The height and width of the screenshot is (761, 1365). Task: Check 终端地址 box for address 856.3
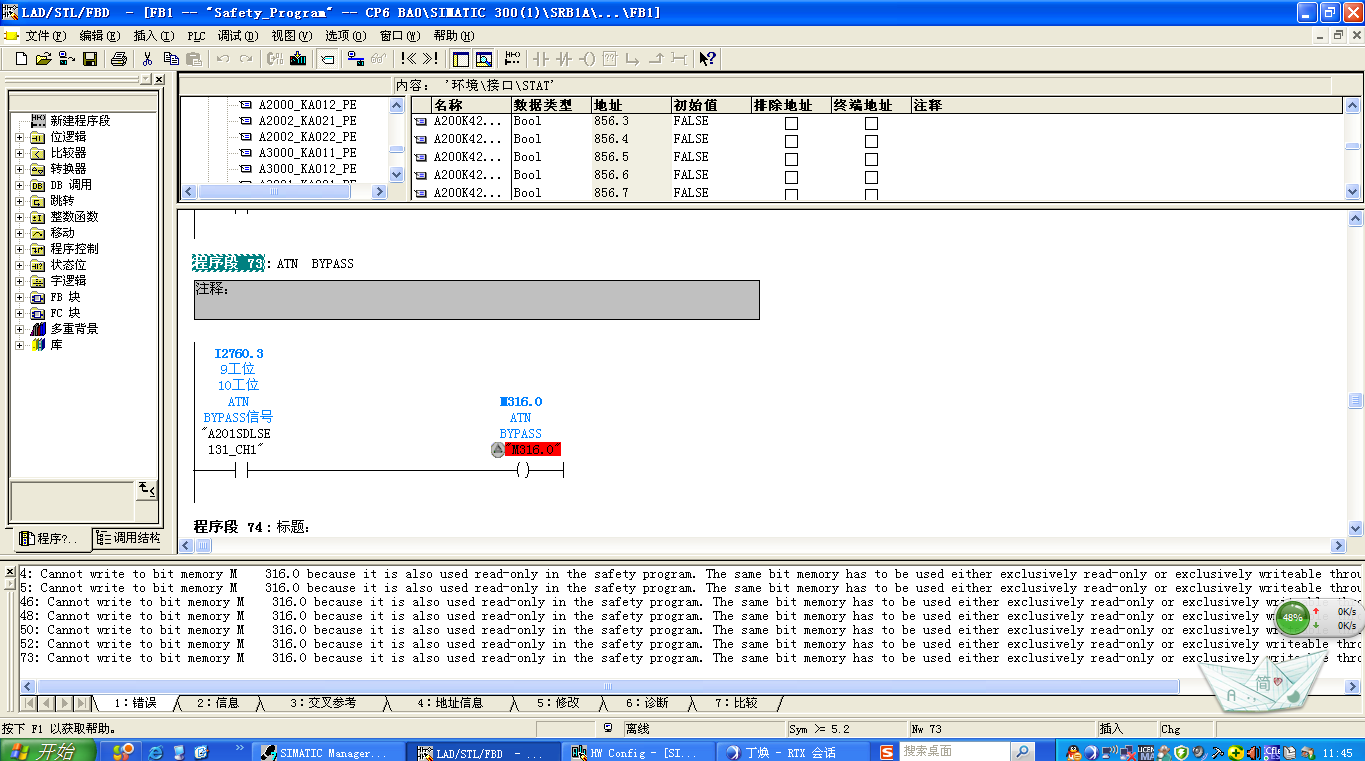point(871,123)
